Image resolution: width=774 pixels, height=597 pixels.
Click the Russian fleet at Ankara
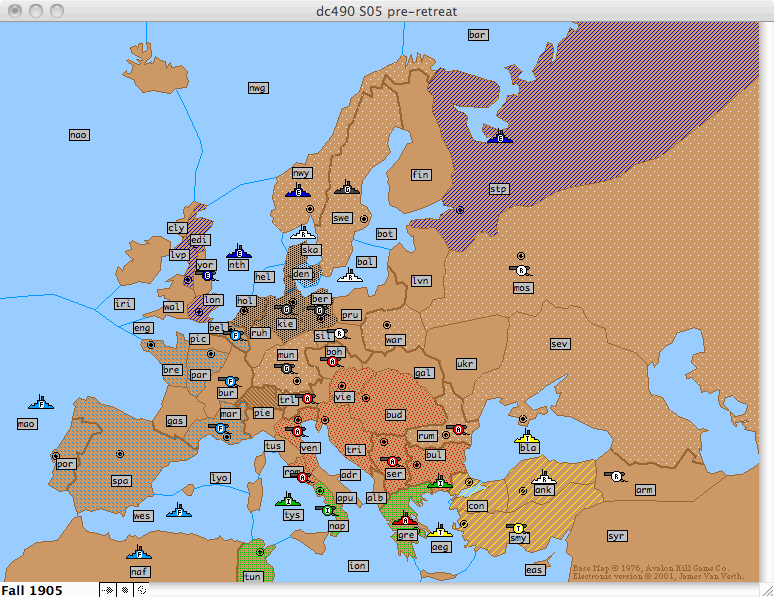coord(543,478)
